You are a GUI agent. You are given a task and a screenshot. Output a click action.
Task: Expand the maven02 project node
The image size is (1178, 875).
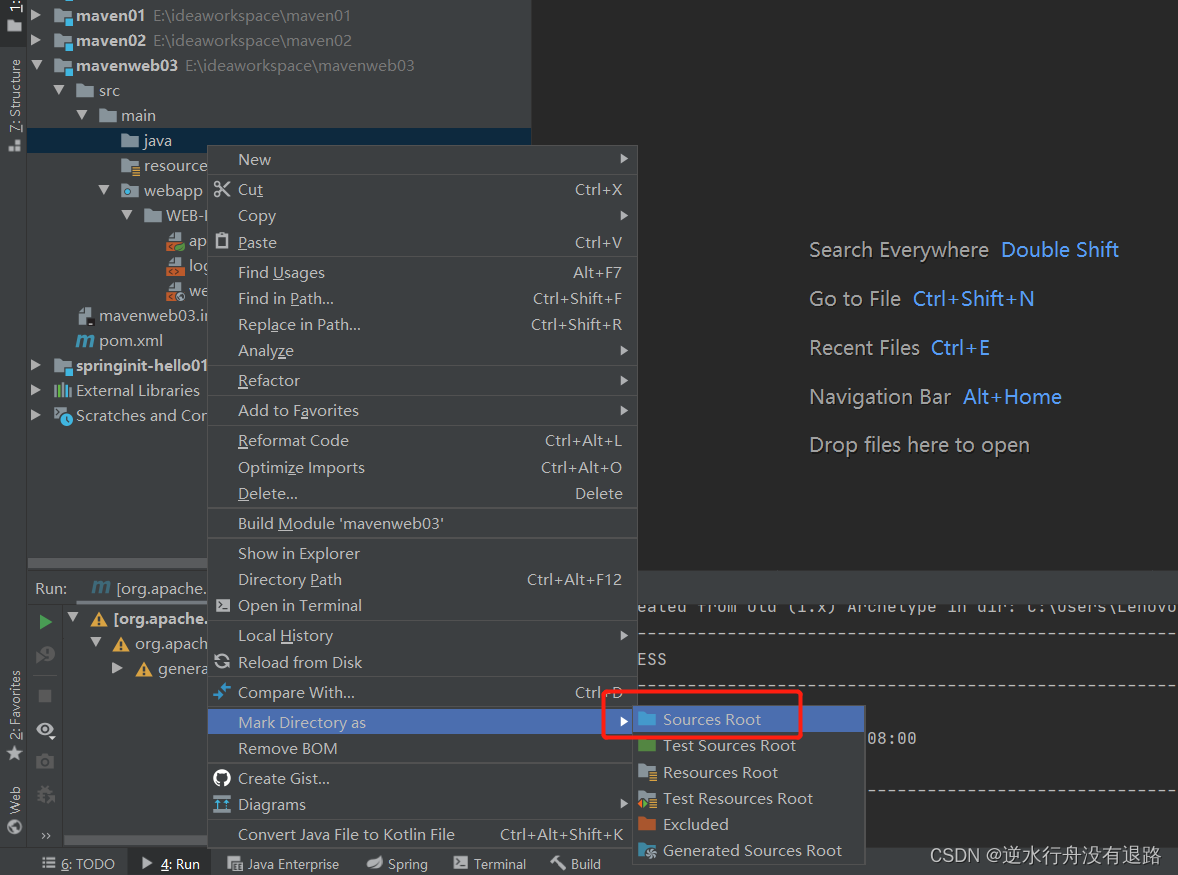(35, 39)
